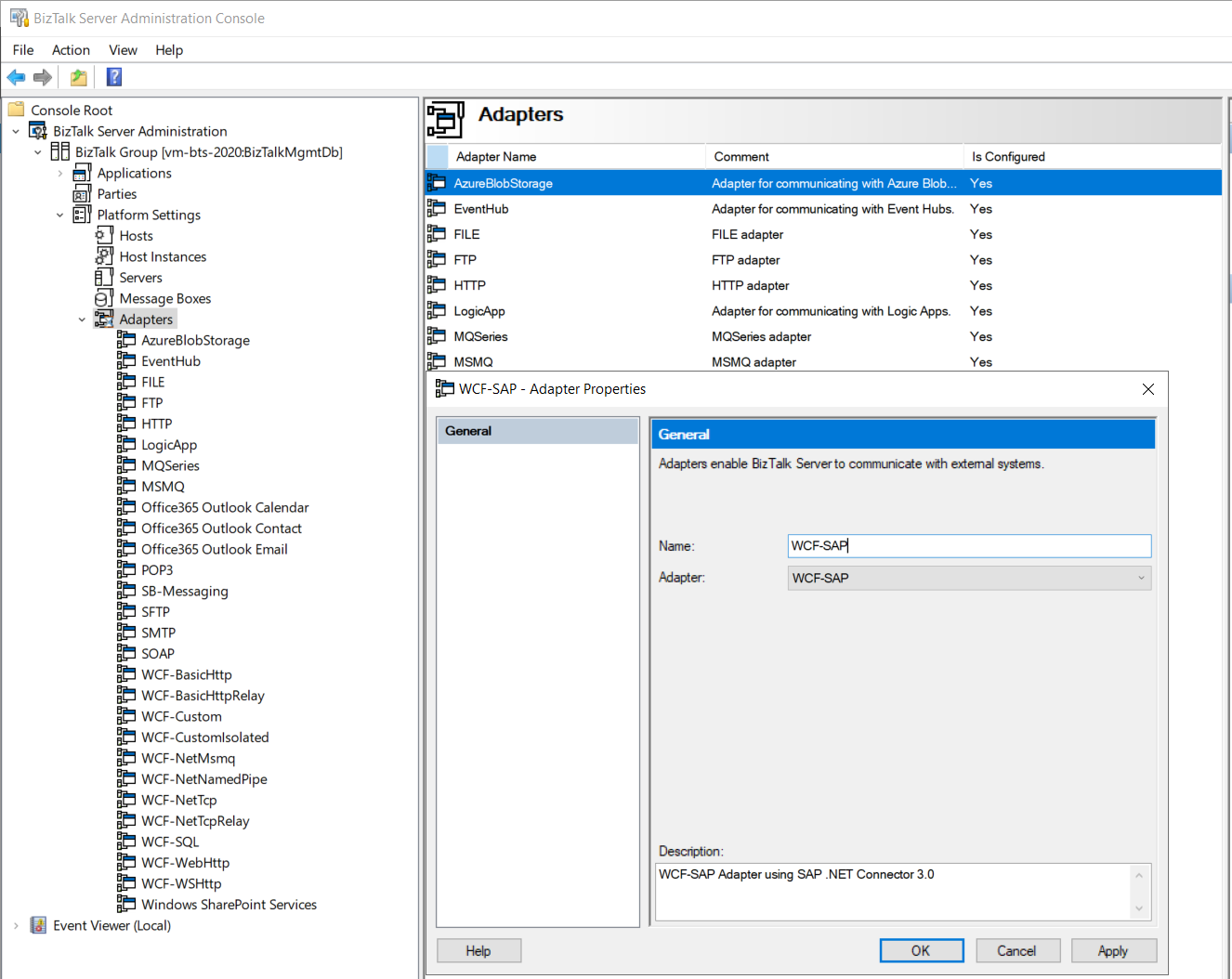Select the HTTP row in adapters list
The image size is (1232, 979).
pos(823,285)
